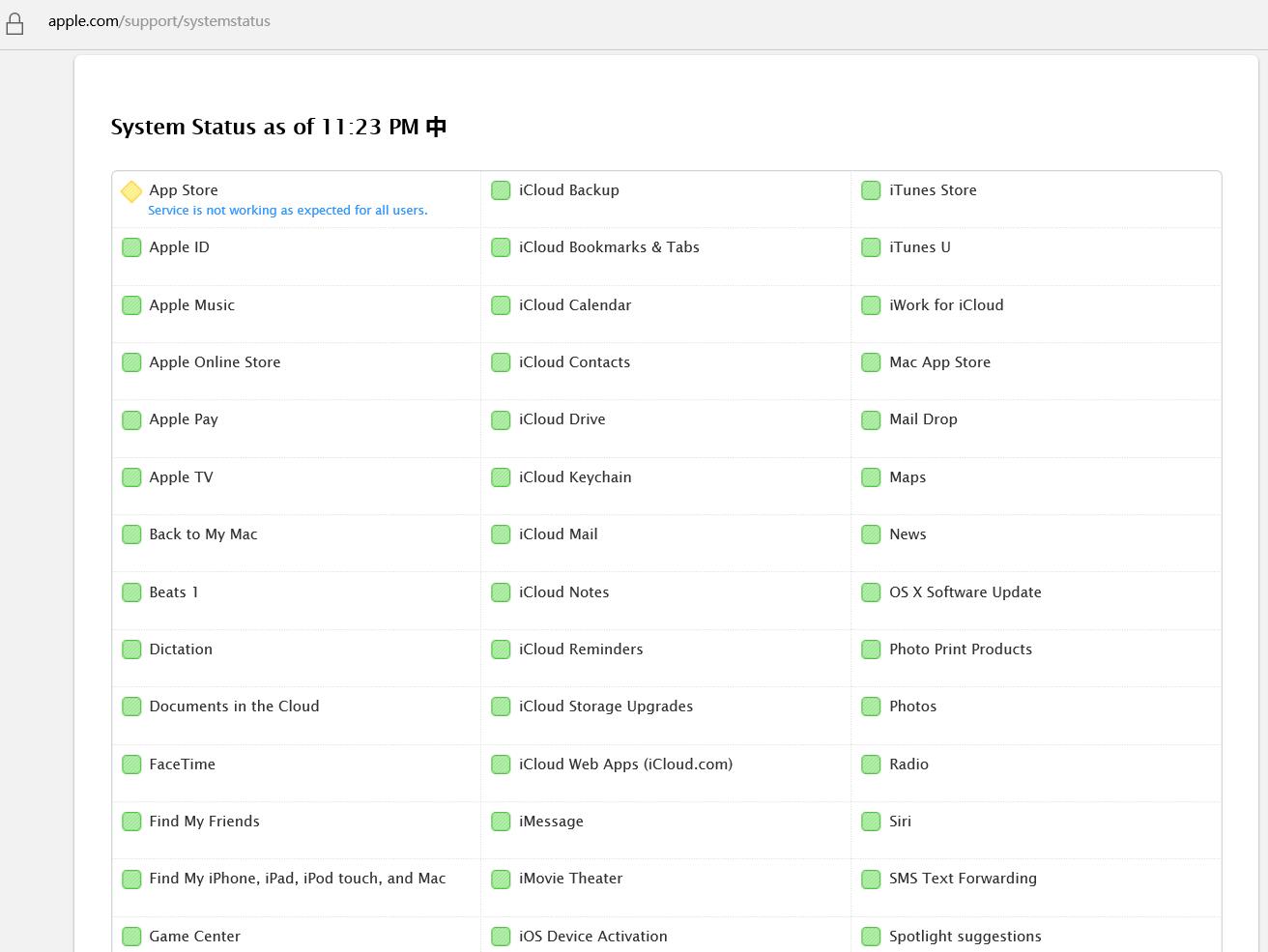Click the green status icon beside Apple Pay
Image resolution: width=1268 pixels, height=952 pixels.
pos(131,420)
